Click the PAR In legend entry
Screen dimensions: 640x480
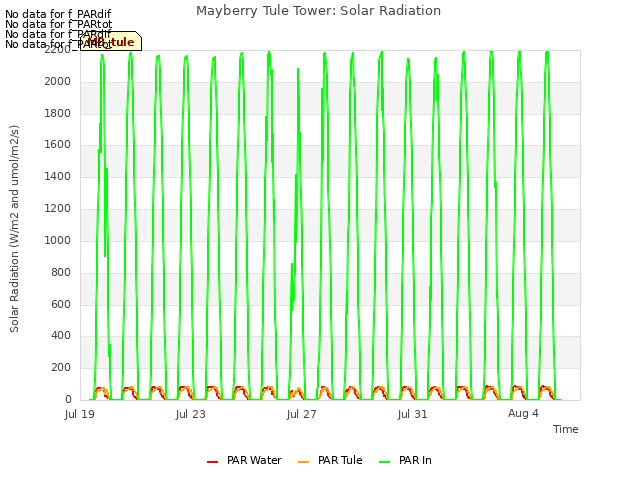tap(405, 460)
